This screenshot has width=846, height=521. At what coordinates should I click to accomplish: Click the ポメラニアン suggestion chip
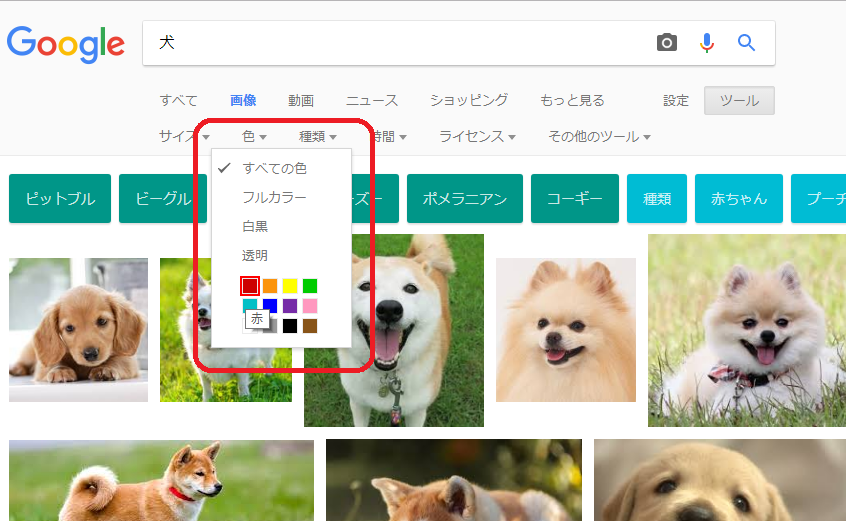click(x=465, y=198)
